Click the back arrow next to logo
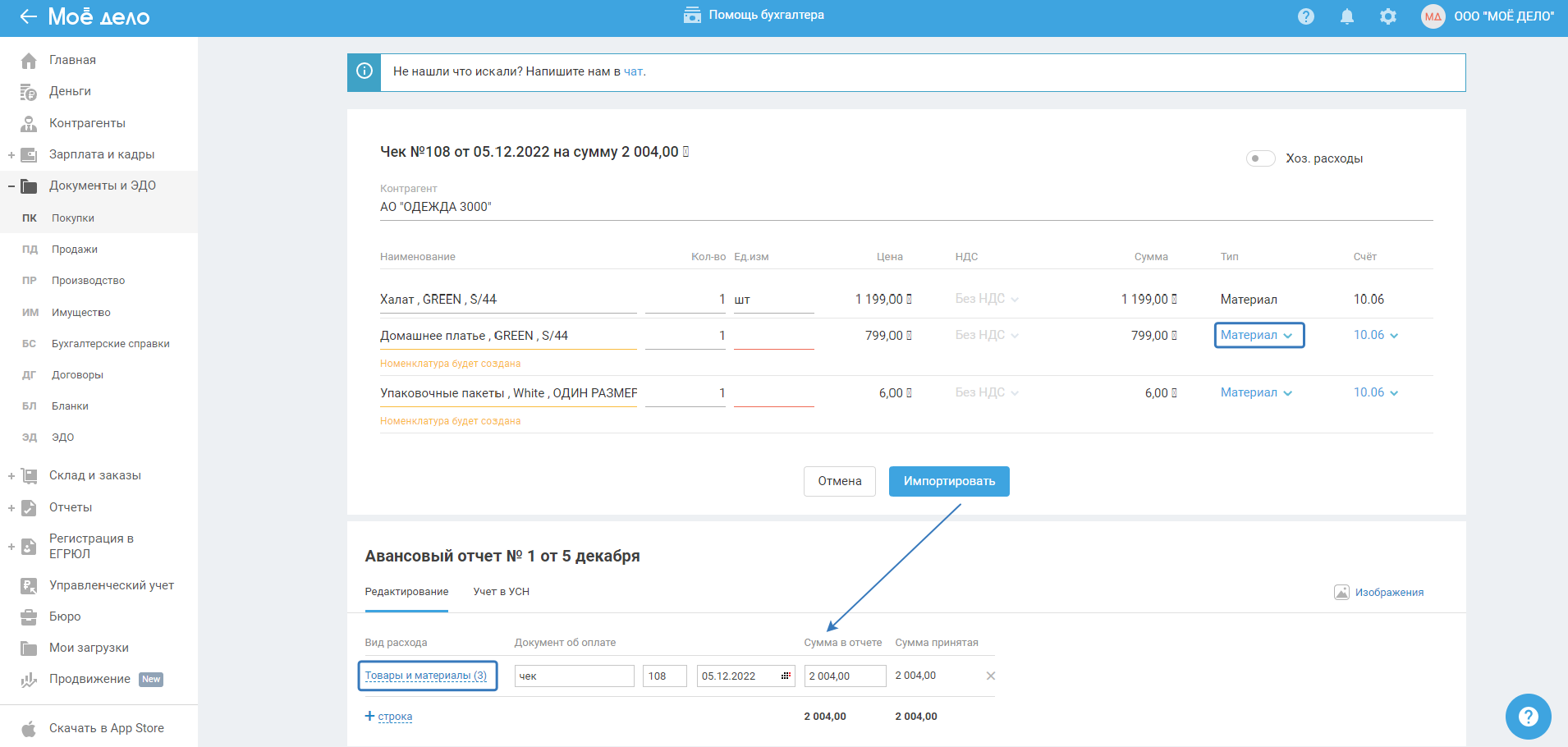The height and width of the screenshot is (747, 1568). (28, 16)
